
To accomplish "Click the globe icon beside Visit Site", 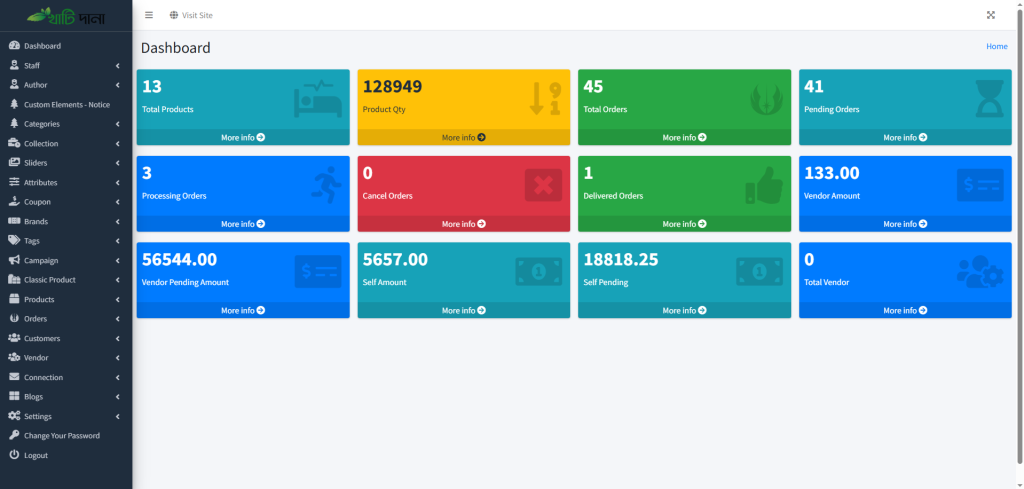I will tap(174, 15).
